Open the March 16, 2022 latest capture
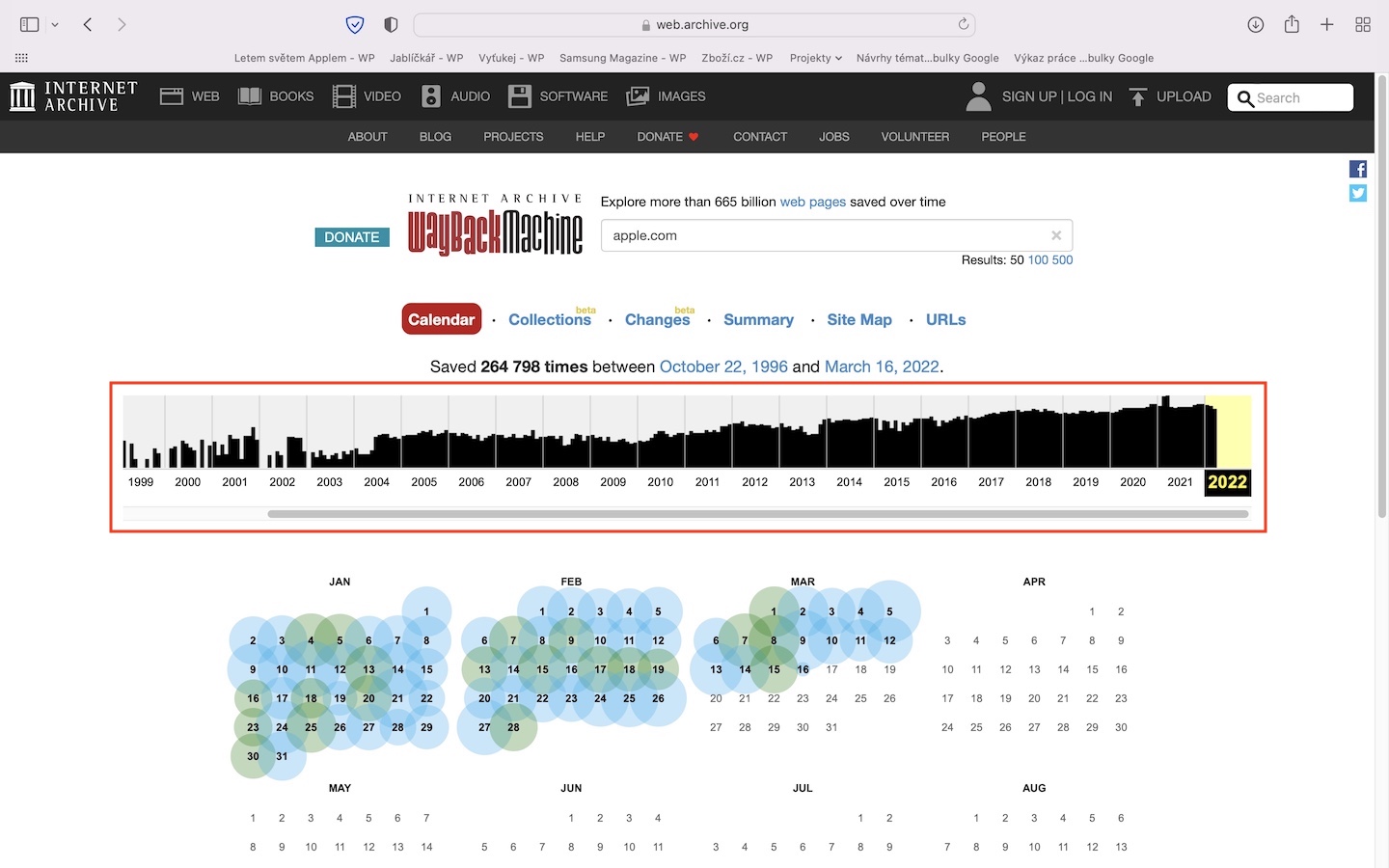 (x=882, y=366)
